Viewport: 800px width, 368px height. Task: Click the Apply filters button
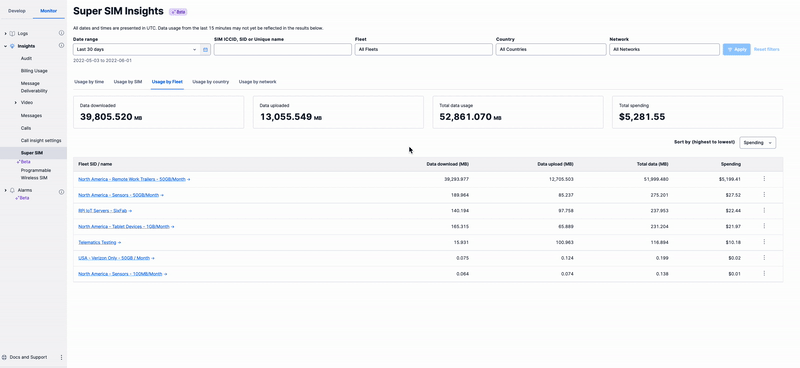(x=736, y=50)
